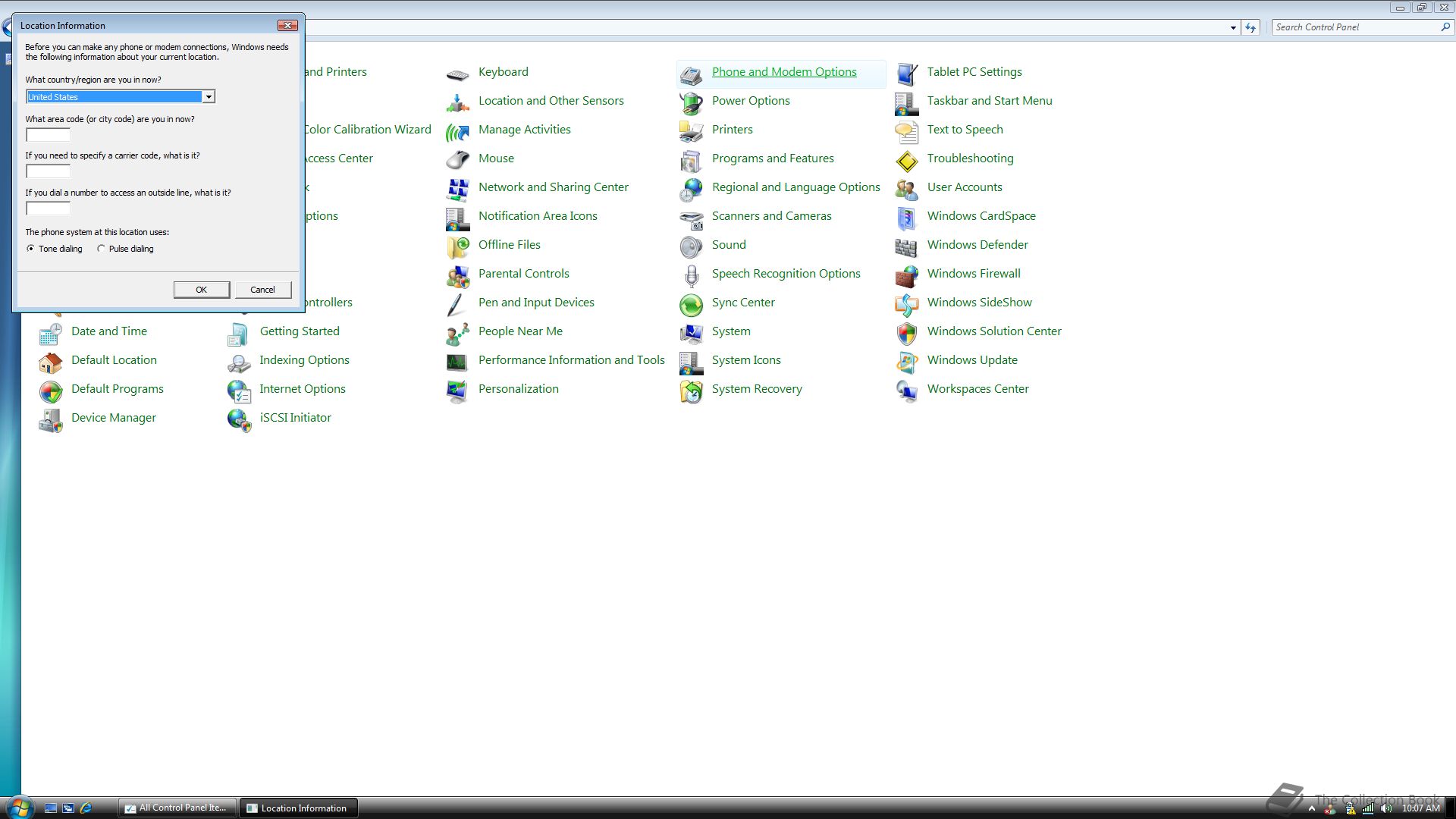1456x819 pixels.
Task: Open the Tablet PC Settings link
Action: click(974, 71)
